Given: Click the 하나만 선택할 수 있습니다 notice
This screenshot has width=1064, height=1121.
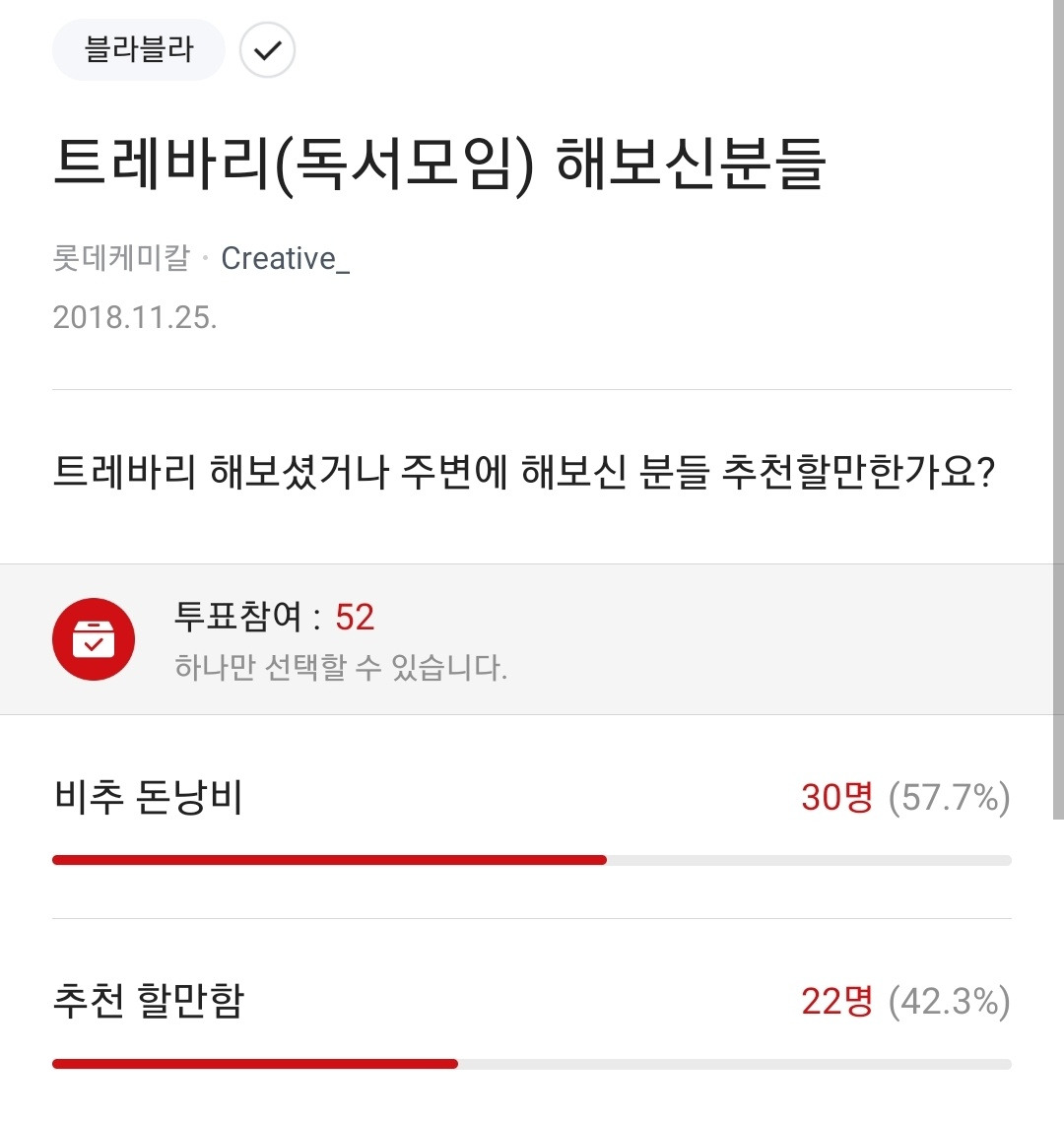Looking at the screenshot, I should point(341,667).
